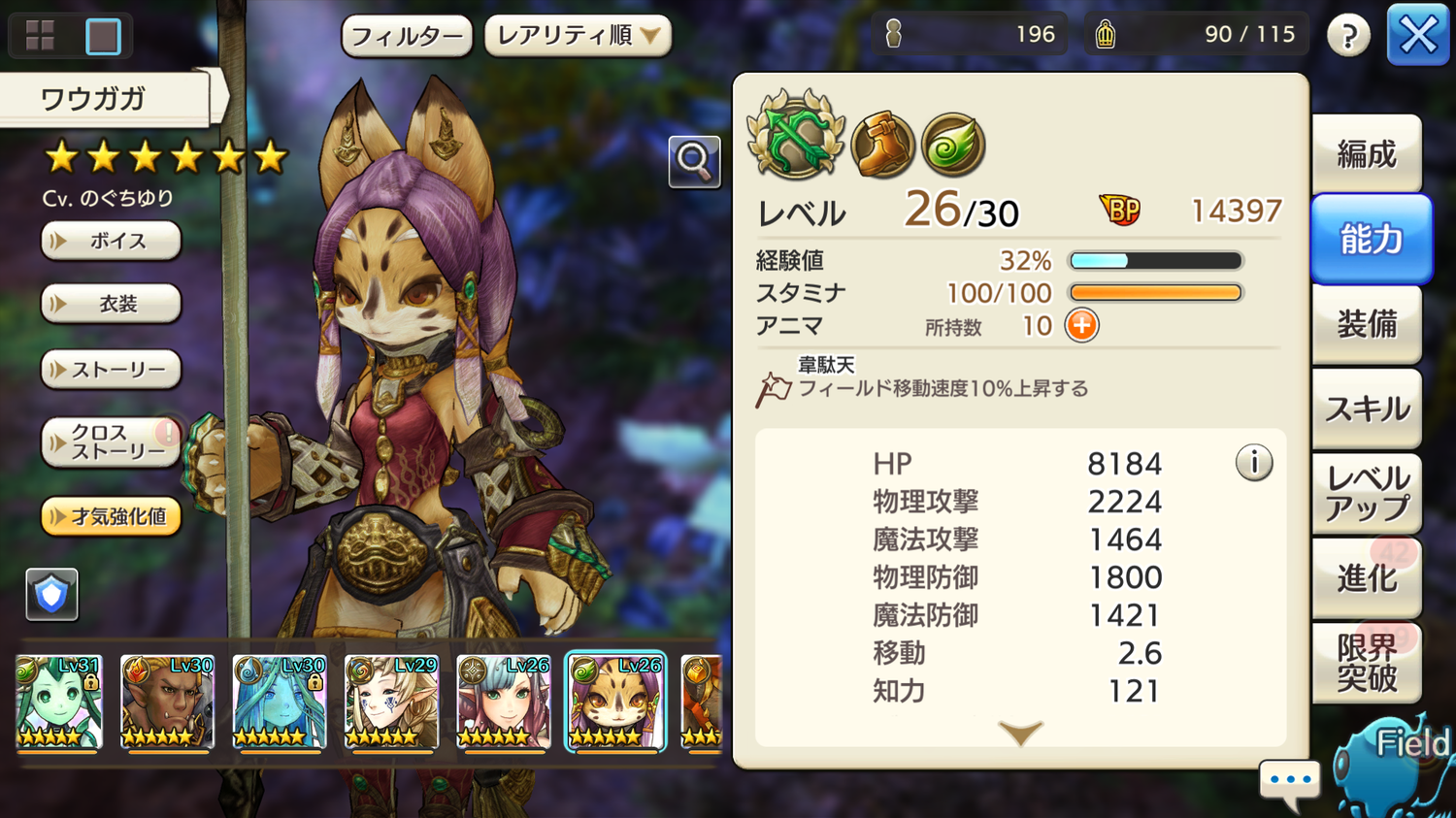Tap the blue shield icon
The width and height of the screenshot is (1456, 818).
(x=51, y=594)
